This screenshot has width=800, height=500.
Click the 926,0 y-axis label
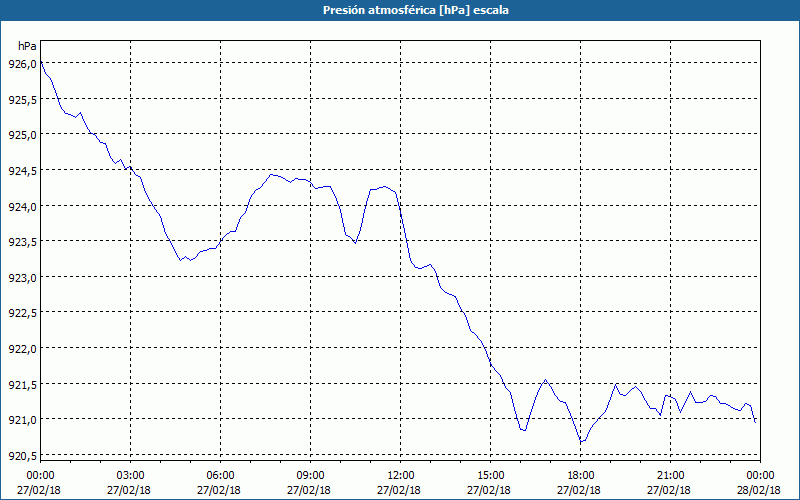pyautogui.click(x=22, y=64)
